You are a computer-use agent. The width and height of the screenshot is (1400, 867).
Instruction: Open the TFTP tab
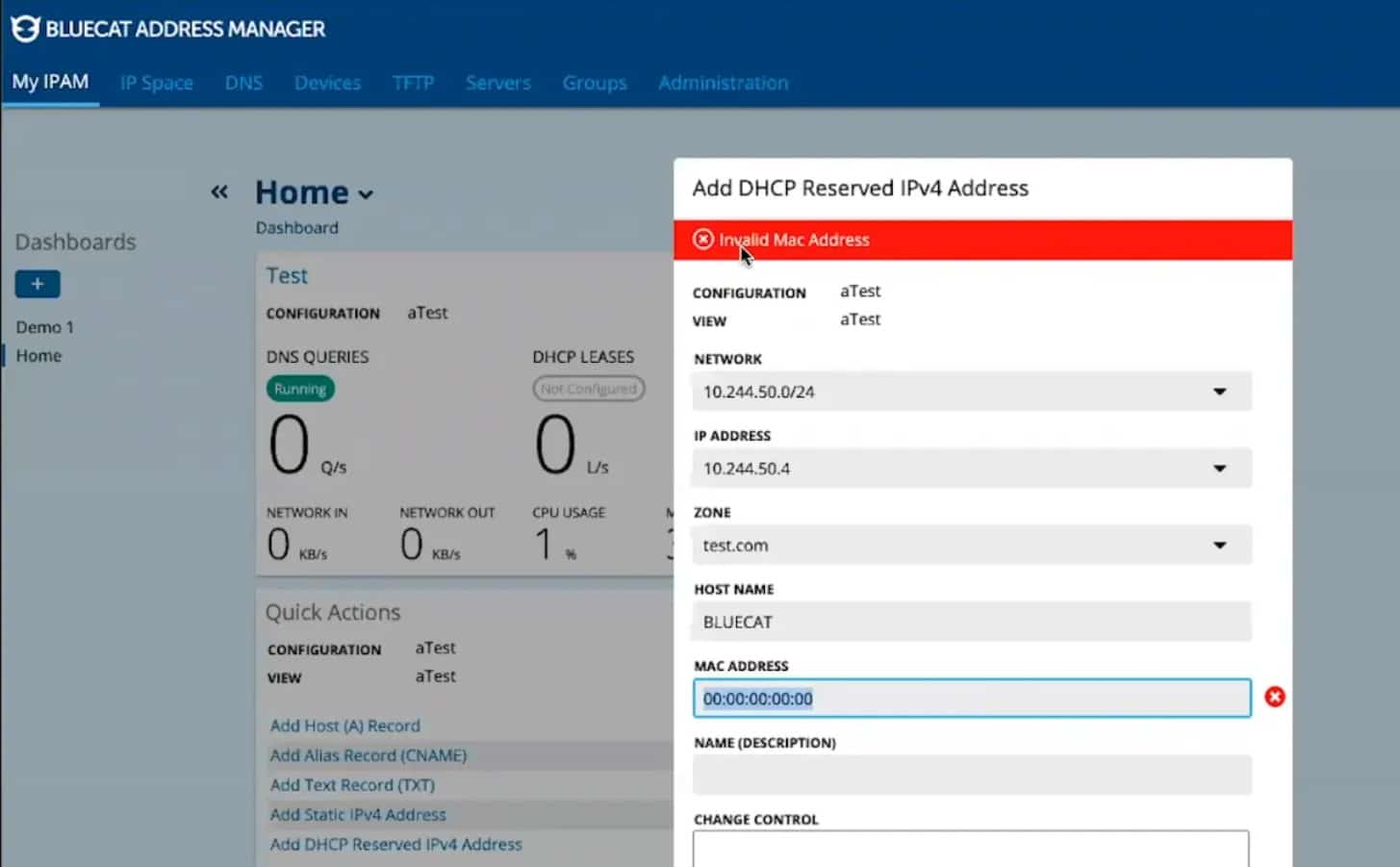click(x=414, y=83)
